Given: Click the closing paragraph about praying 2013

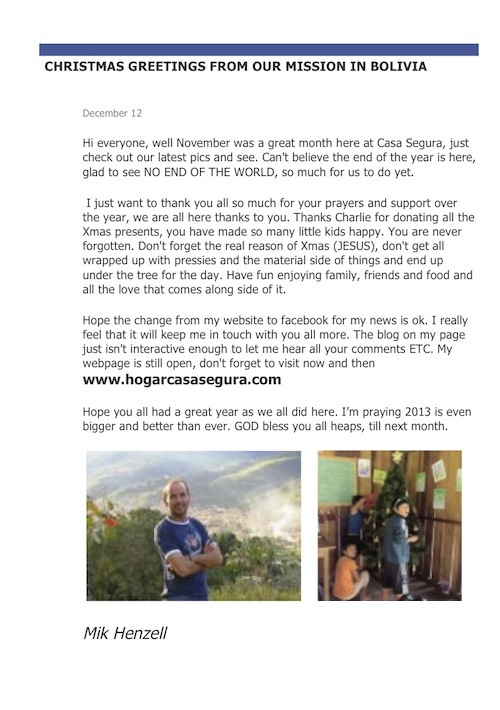Looking at the screenshot, I should tap(277, 419).
